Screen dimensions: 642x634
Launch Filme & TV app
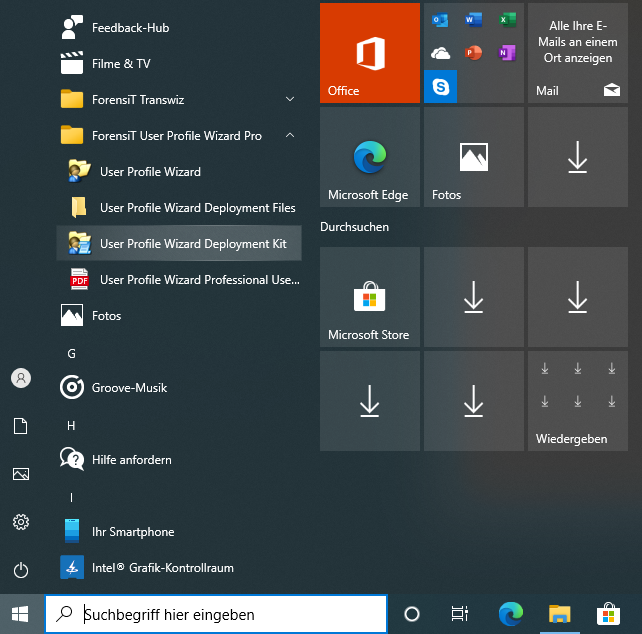point(179,64)
